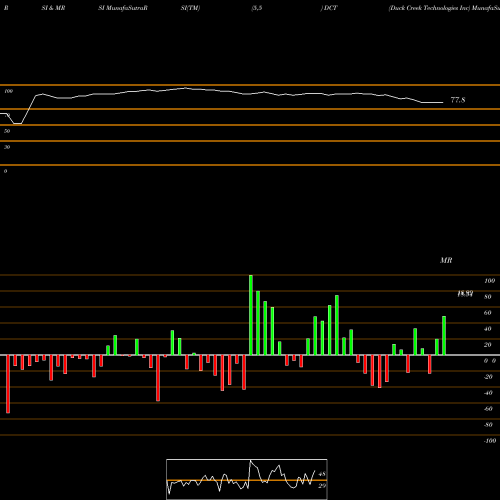Click the RSI line dip near chart start
The width and height of the screenshot is (500, 500).
click(18, 123)
